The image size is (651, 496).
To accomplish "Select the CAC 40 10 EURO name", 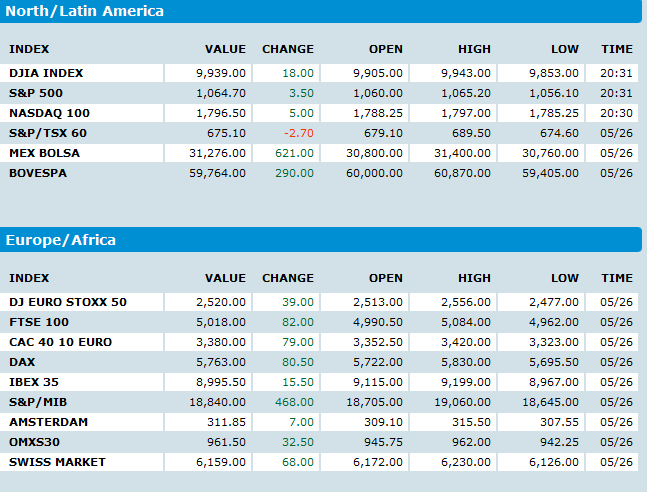I will (x=61, y=342).
